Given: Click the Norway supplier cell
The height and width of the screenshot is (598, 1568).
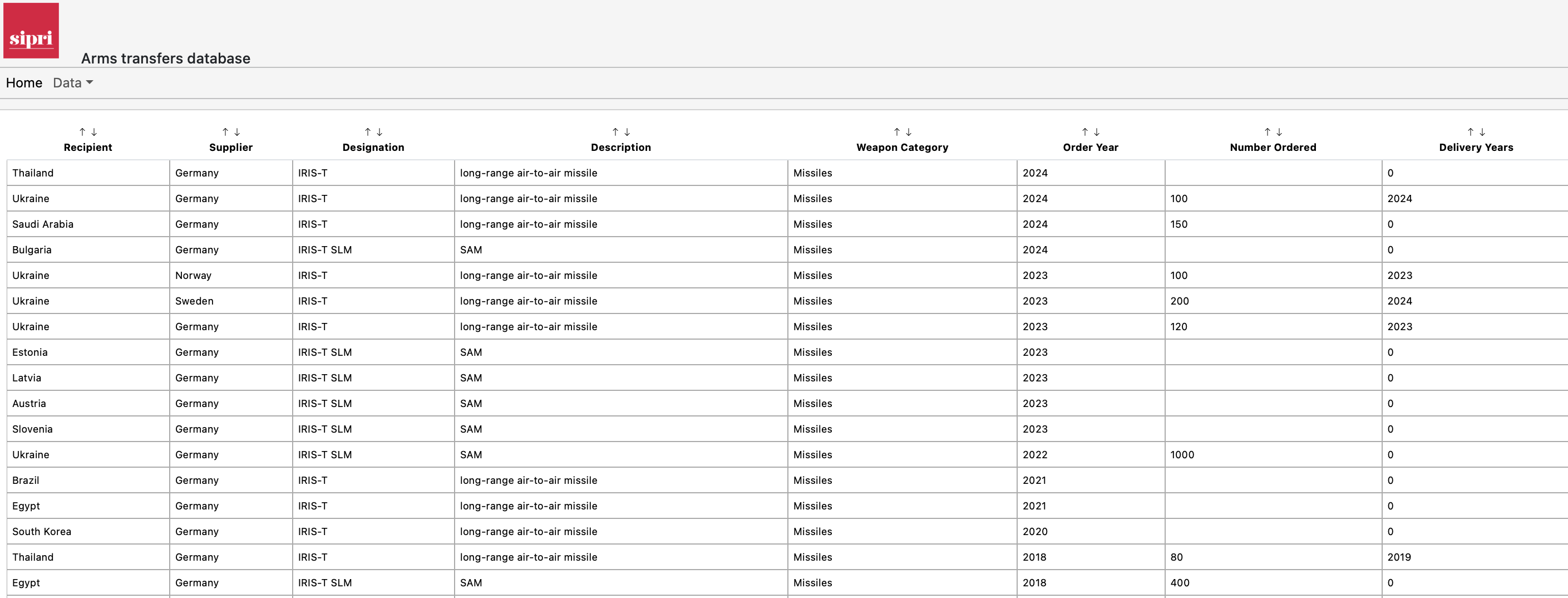Looking at the screenshot, I should click(x=231, y=275).
